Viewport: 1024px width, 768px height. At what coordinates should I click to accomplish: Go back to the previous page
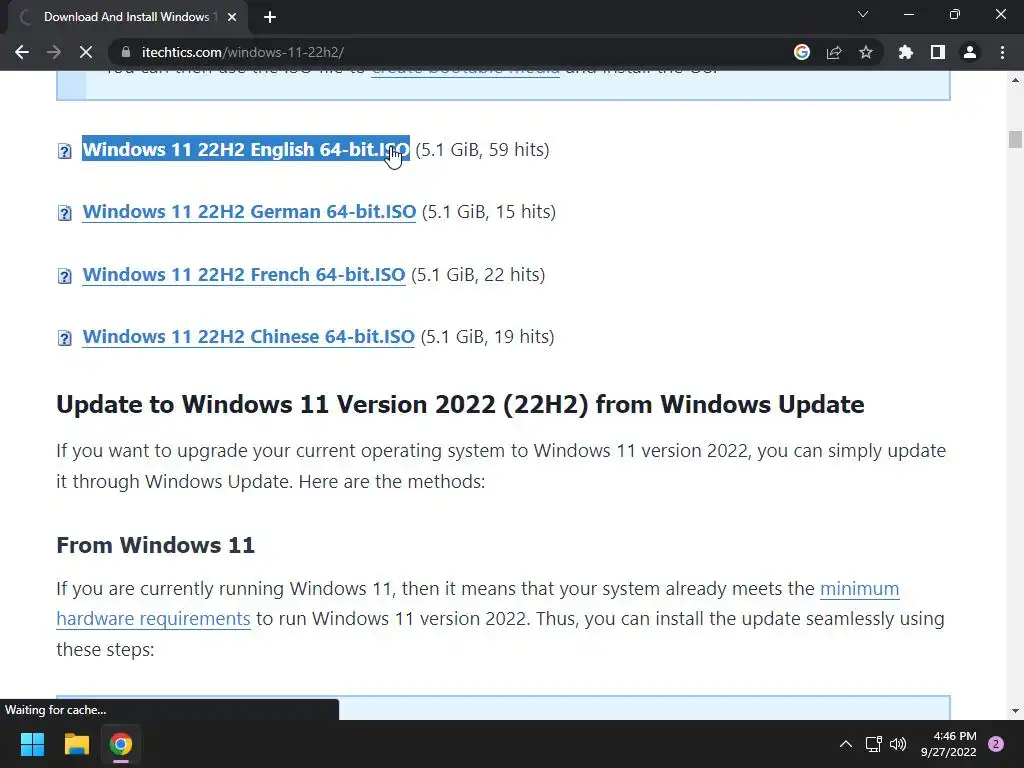point(22,52)
